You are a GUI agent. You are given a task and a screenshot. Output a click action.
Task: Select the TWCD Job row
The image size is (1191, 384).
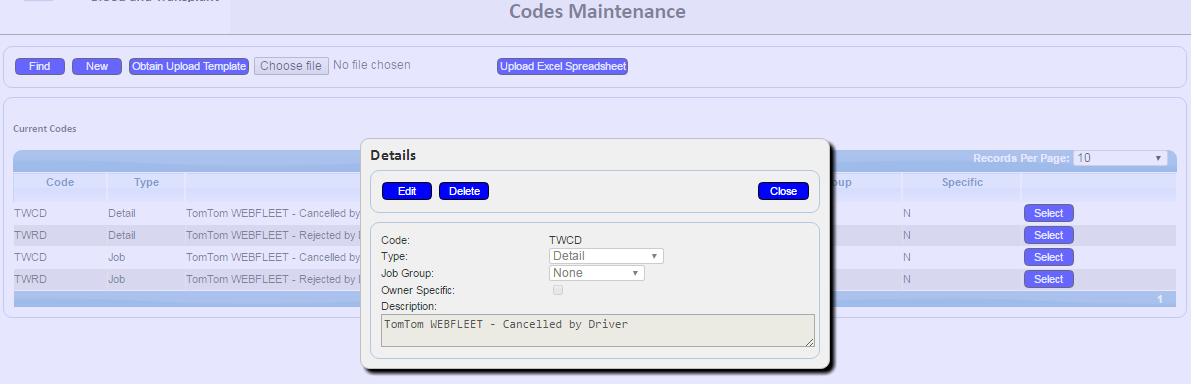(1048, 257)
